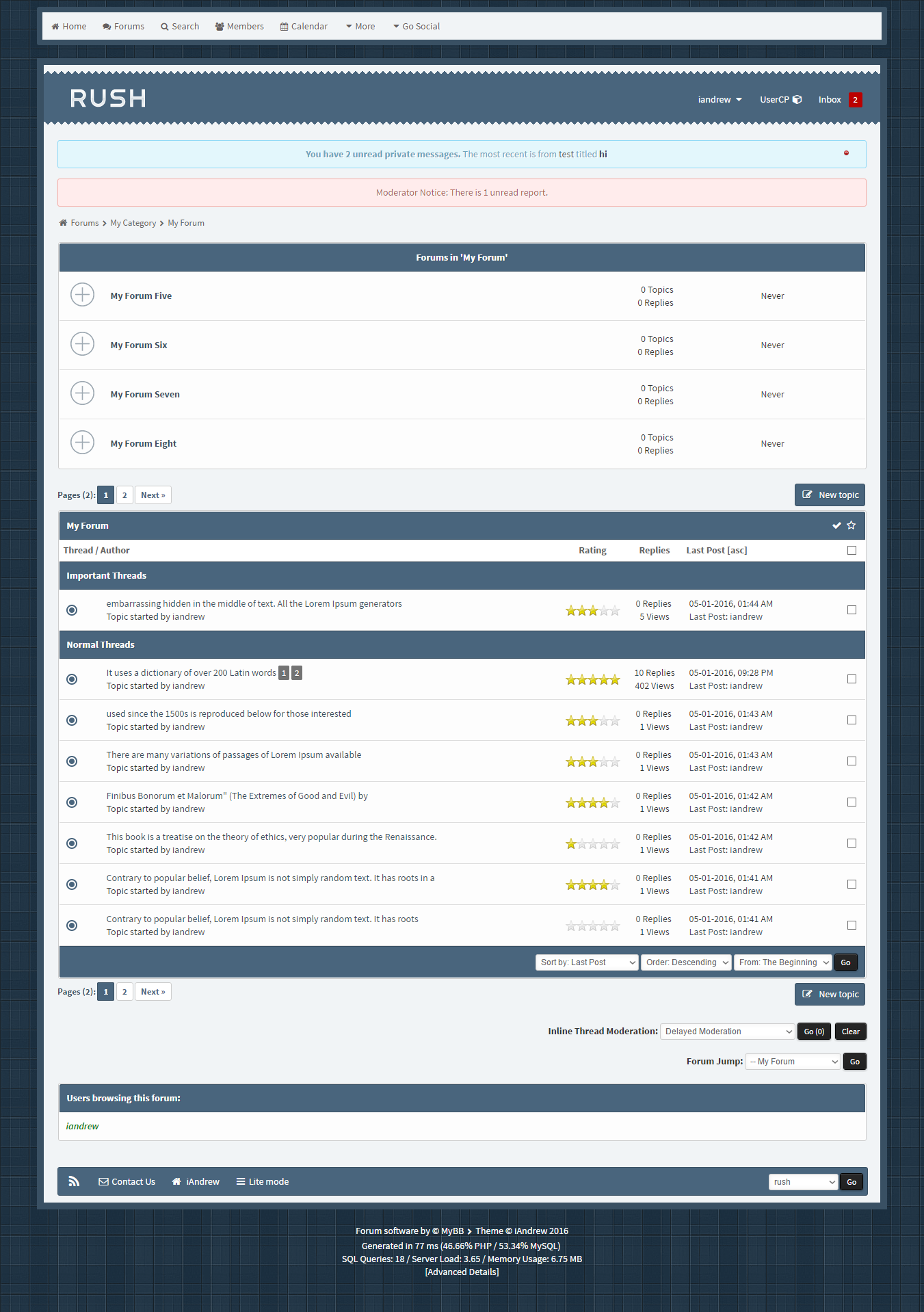Click thread icon of 'This book is a treatise' thread
Viewport: 924px width, 1312px height.
click(72, 843)
